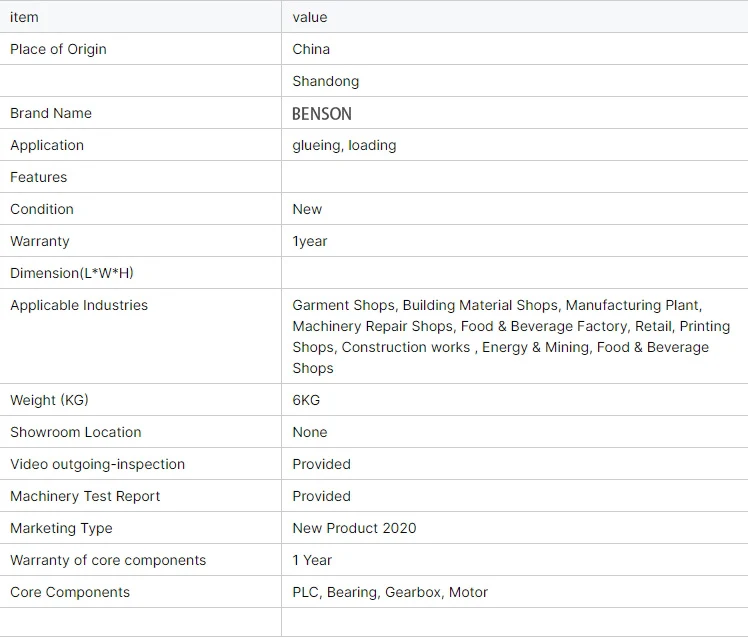Image resolution: width=748 pixels, height=638 pixels.
Task: Click the 'glueing, loading' application value
Action: [x=344, y=145]
